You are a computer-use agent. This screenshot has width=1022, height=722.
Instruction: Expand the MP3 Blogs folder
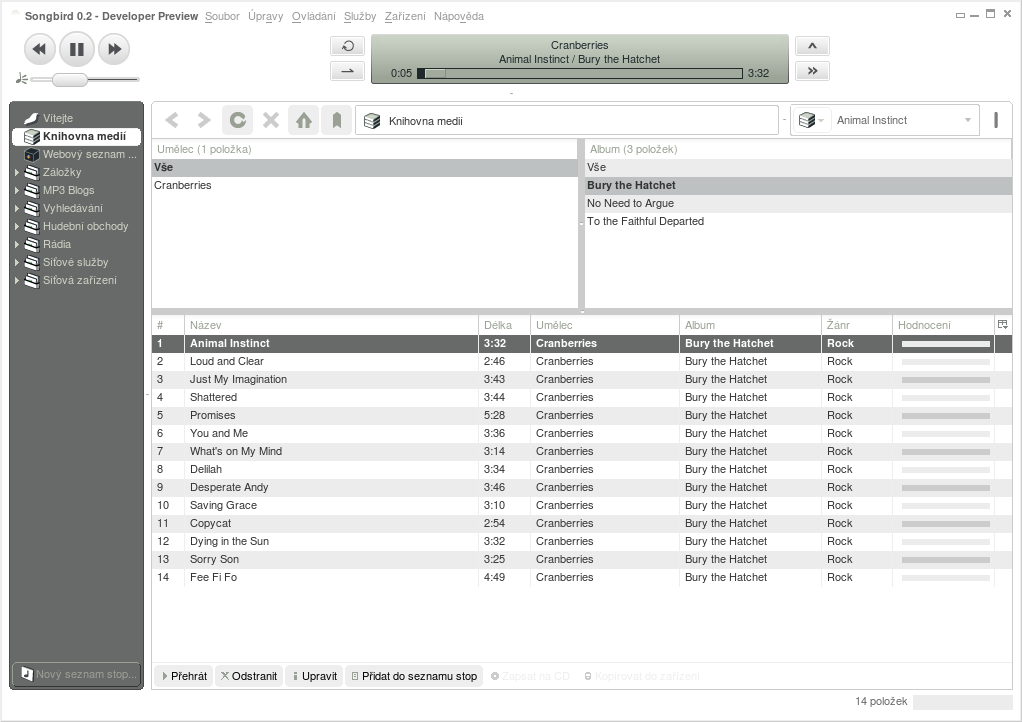pos(17,190)
